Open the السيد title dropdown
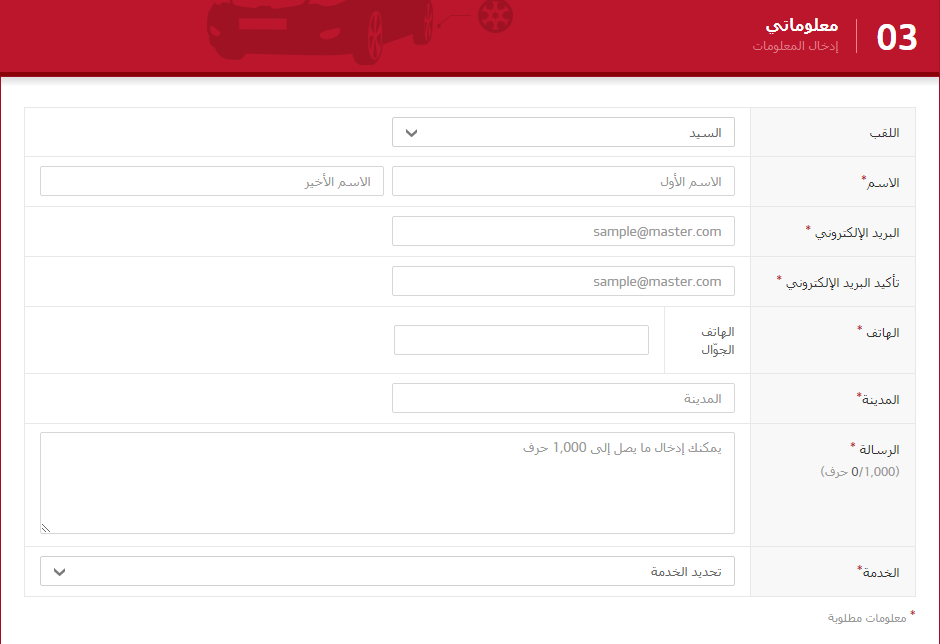Screen dimensions: 940x644 [x=563, y=131]
